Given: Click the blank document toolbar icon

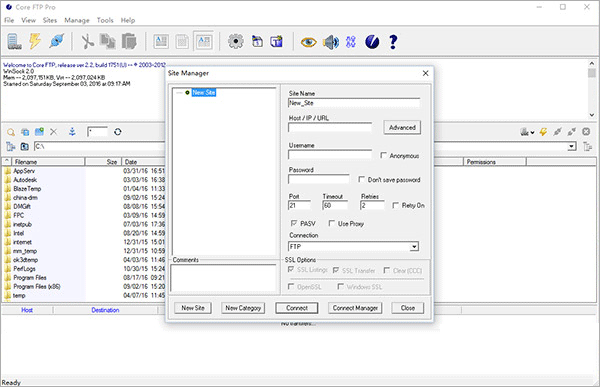Looking at the screenshot, I should click(x=182, y=41).
